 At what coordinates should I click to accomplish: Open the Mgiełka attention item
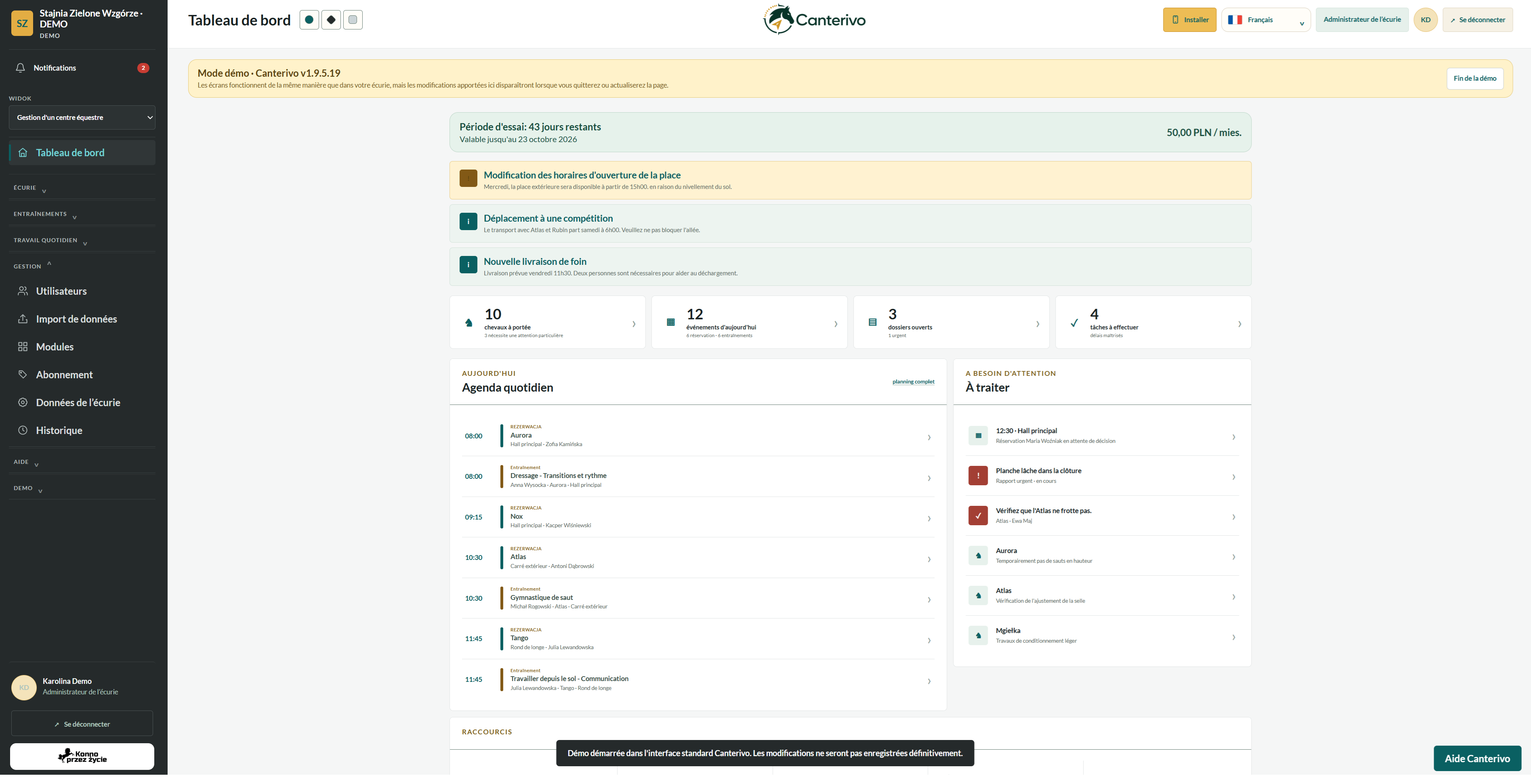tap(1102, 635)
